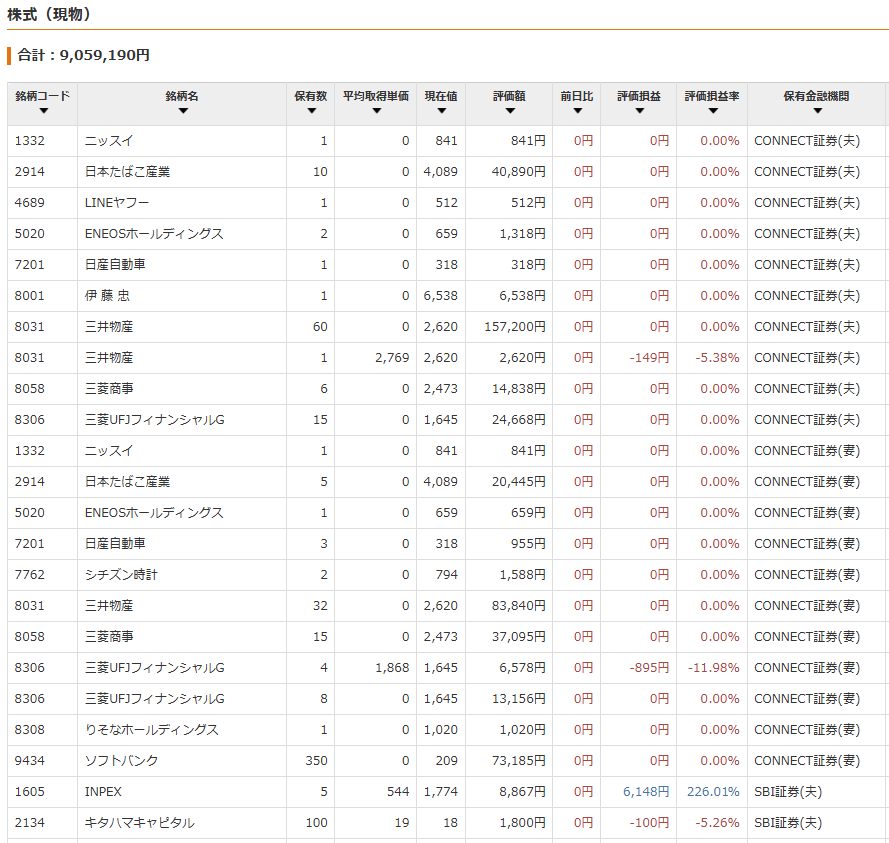Click CONNECT証券(妻) in ソフトバンク row
This screenshot has height=843, width=889.
816,761
